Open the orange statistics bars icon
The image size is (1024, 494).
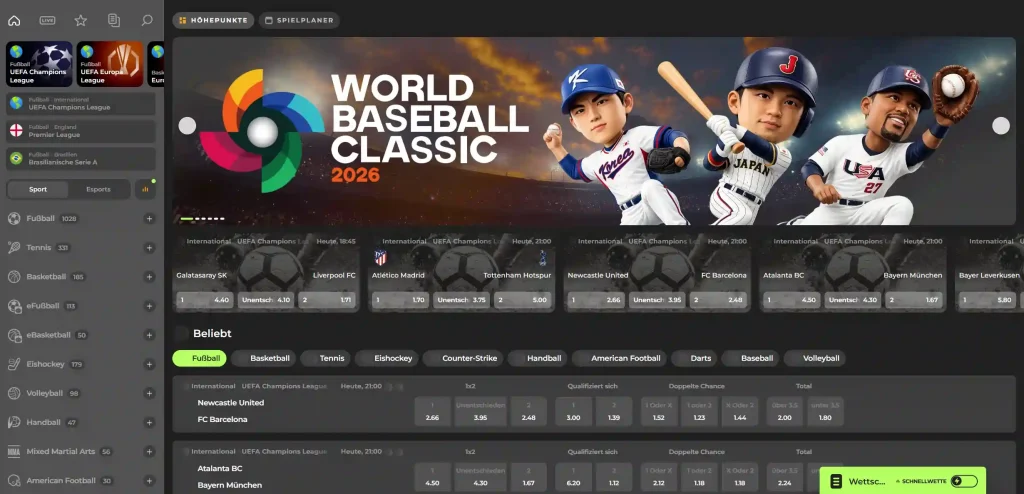point(146,189)
